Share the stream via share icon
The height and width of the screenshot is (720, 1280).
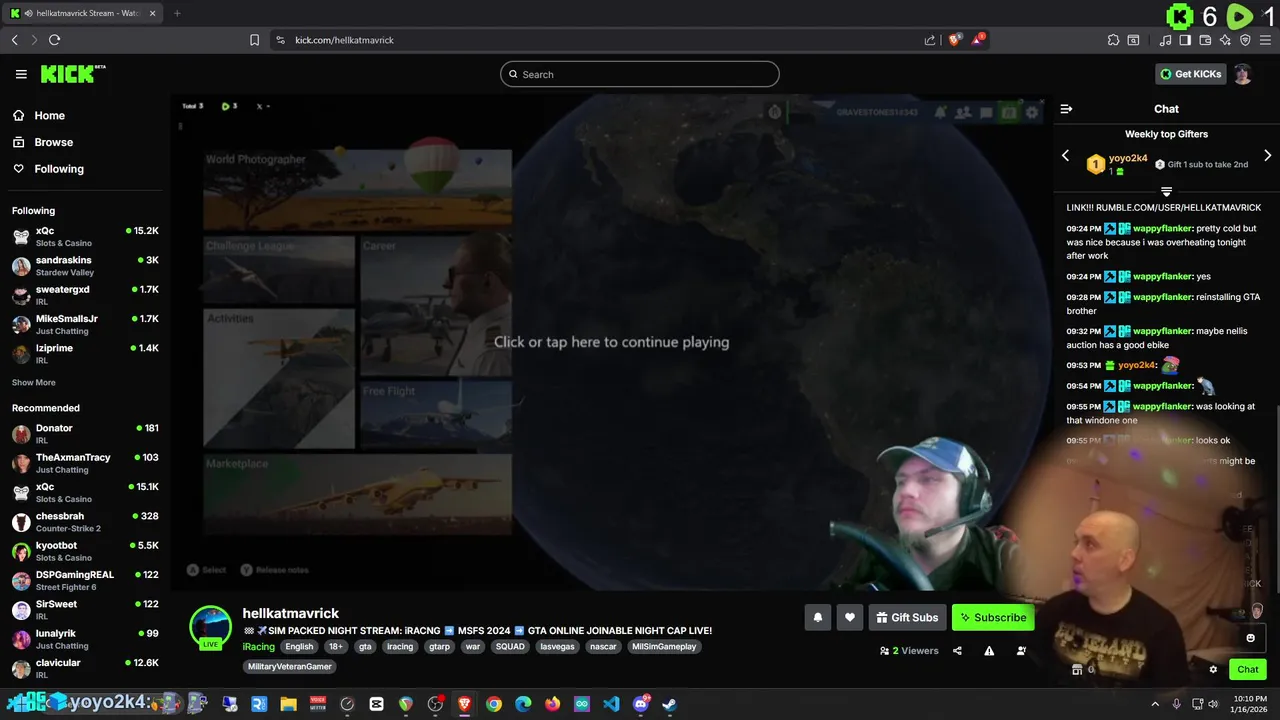tap(957, 651)
